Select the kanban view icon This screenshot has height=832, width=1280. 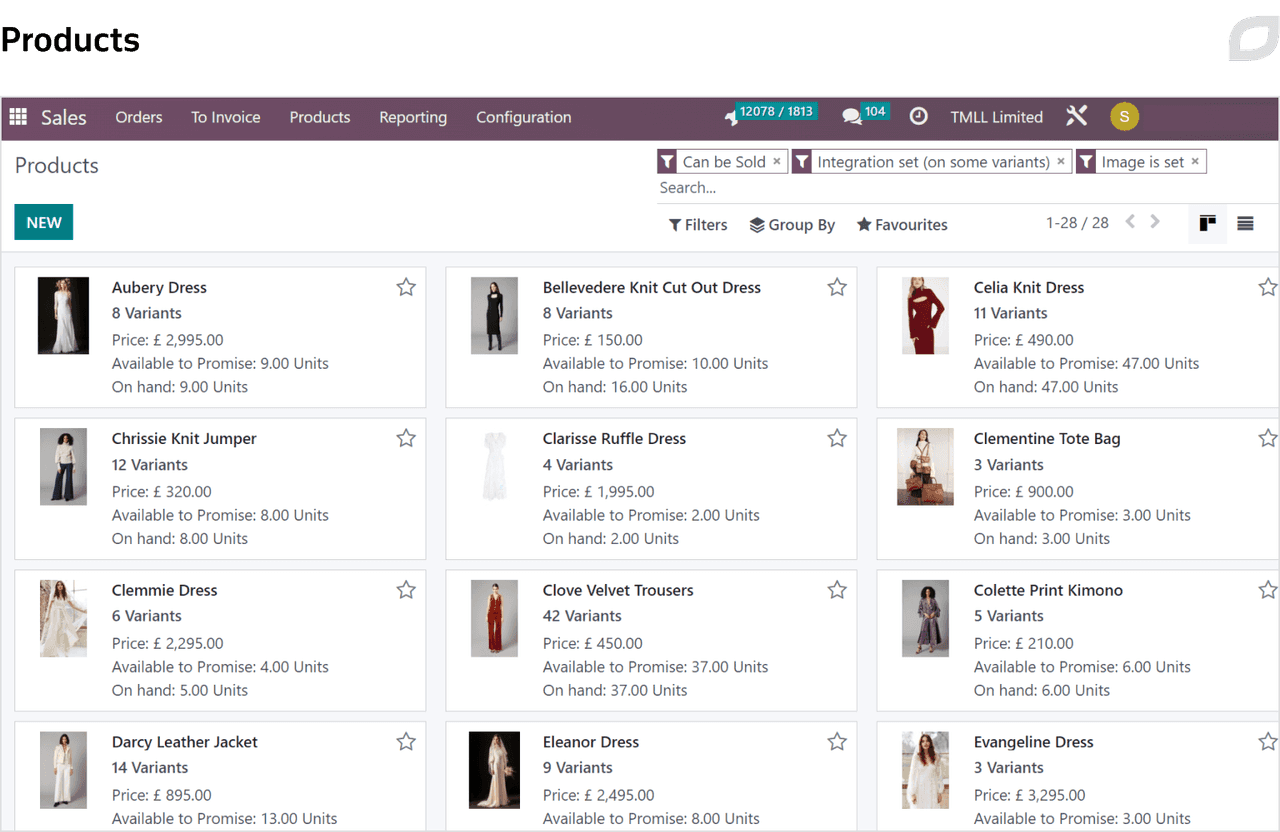[1207, 223]
